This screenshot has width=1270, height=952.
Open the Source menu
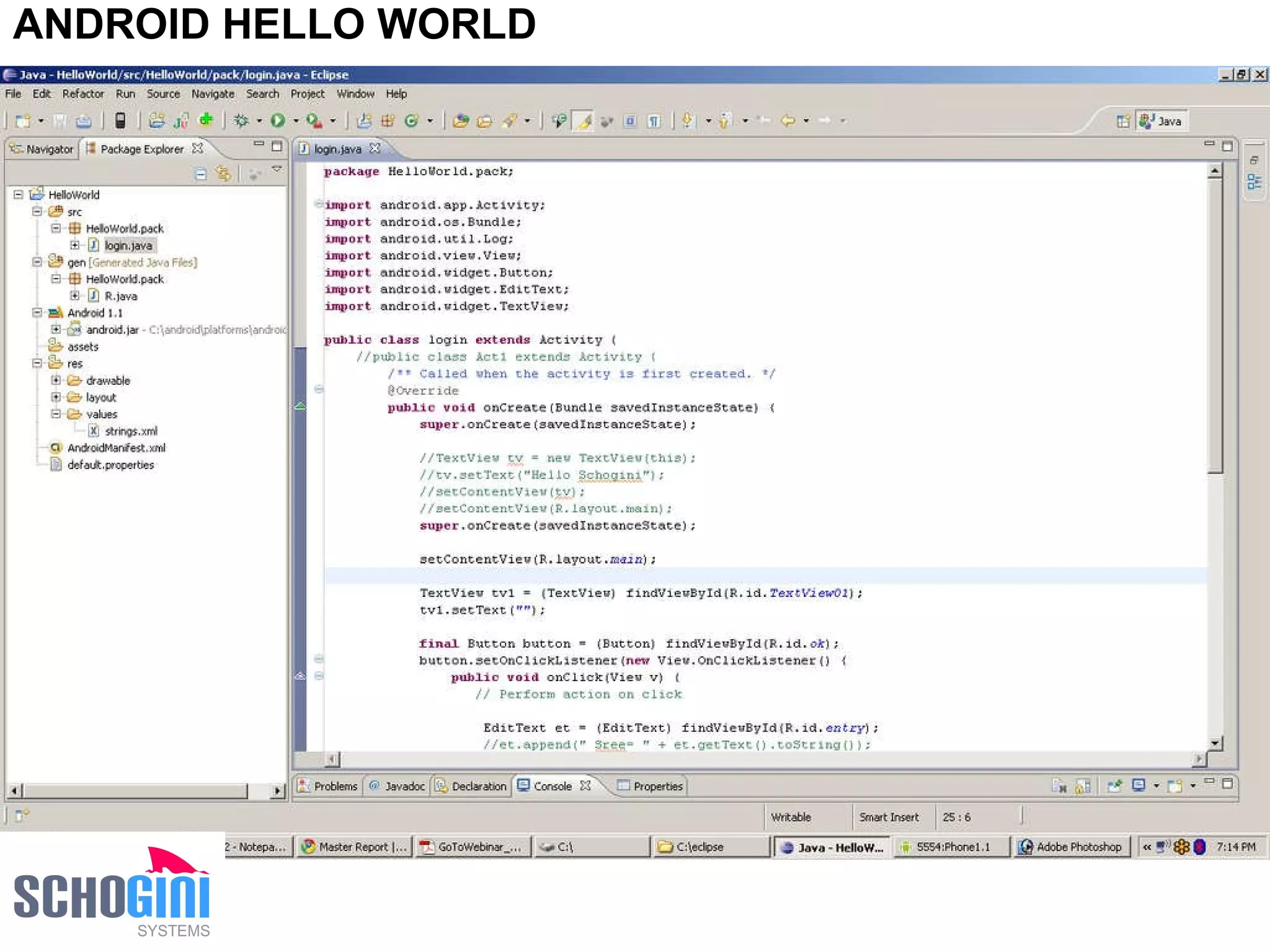click(163, 94)
